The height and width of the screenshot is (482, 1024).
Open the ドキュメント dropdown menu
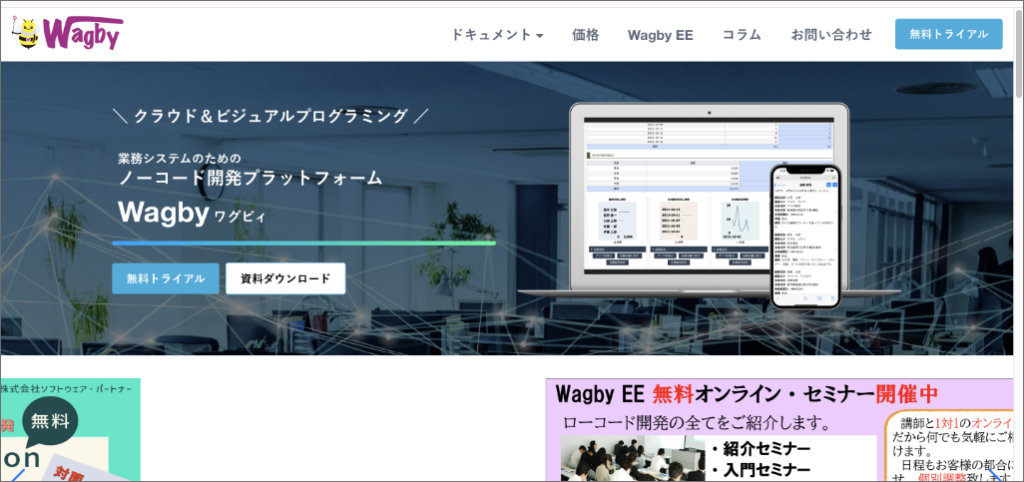tap(490, 34)
